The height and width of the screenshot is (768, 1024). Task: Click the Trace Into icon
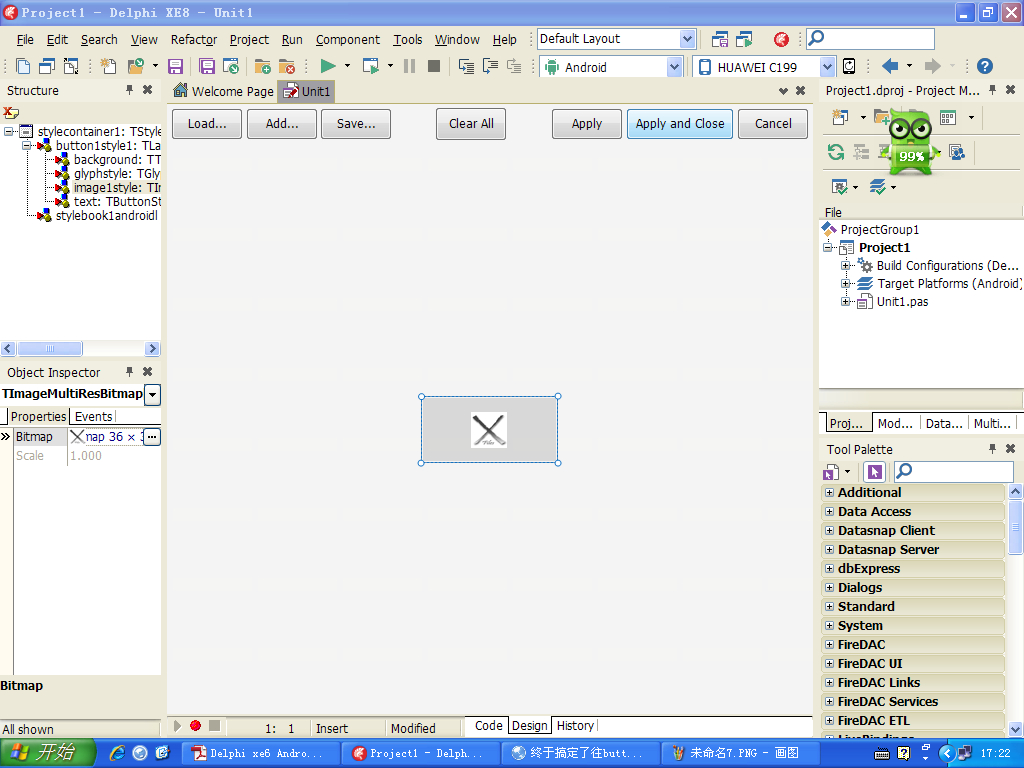(466, 66)
